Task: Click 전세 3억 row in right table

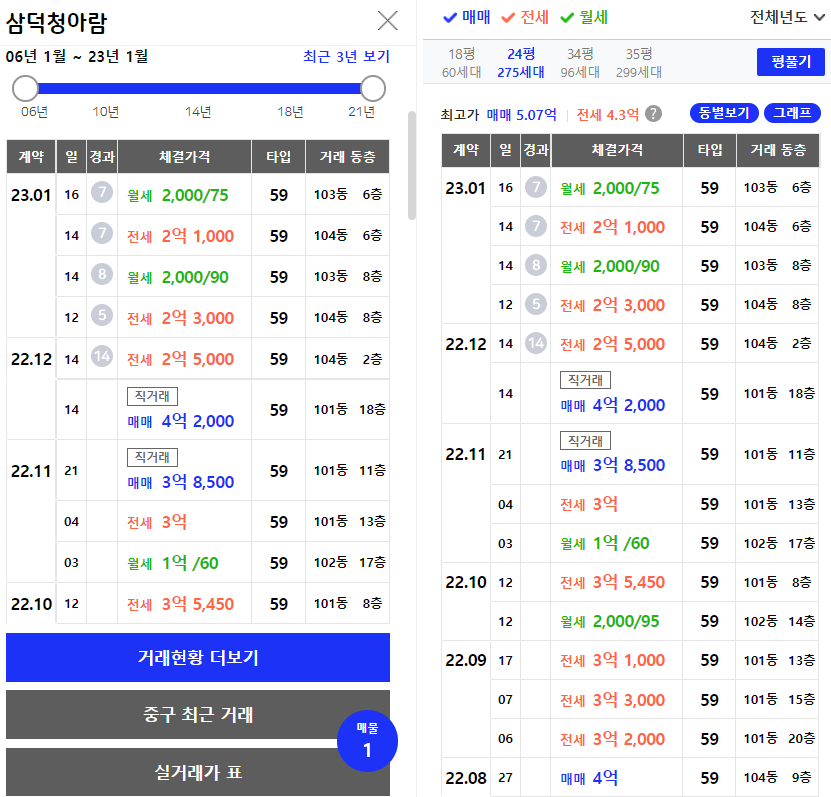Action: (589, 504)
